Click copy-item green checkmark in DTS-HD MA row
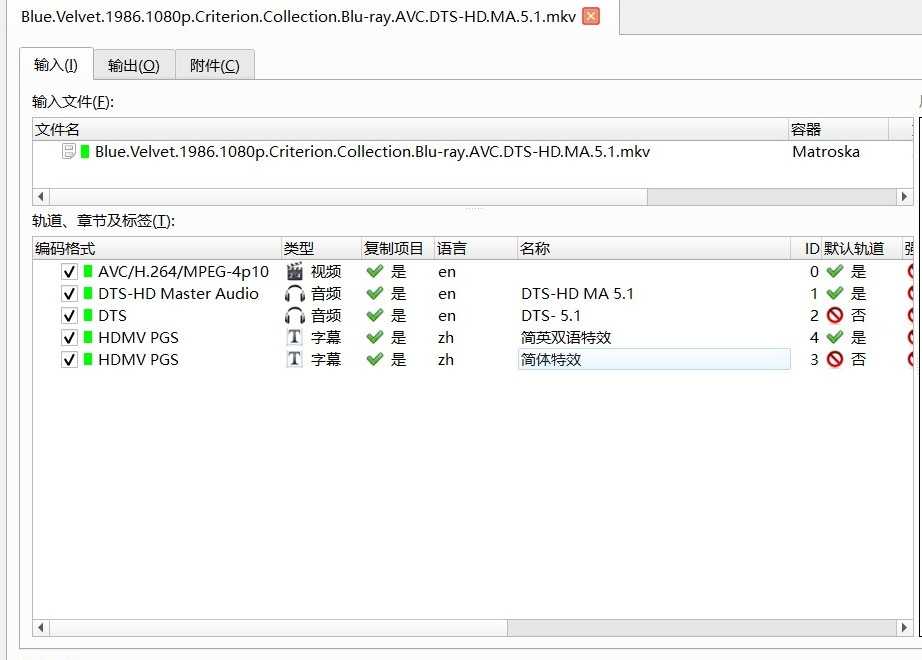 [375, 294]
